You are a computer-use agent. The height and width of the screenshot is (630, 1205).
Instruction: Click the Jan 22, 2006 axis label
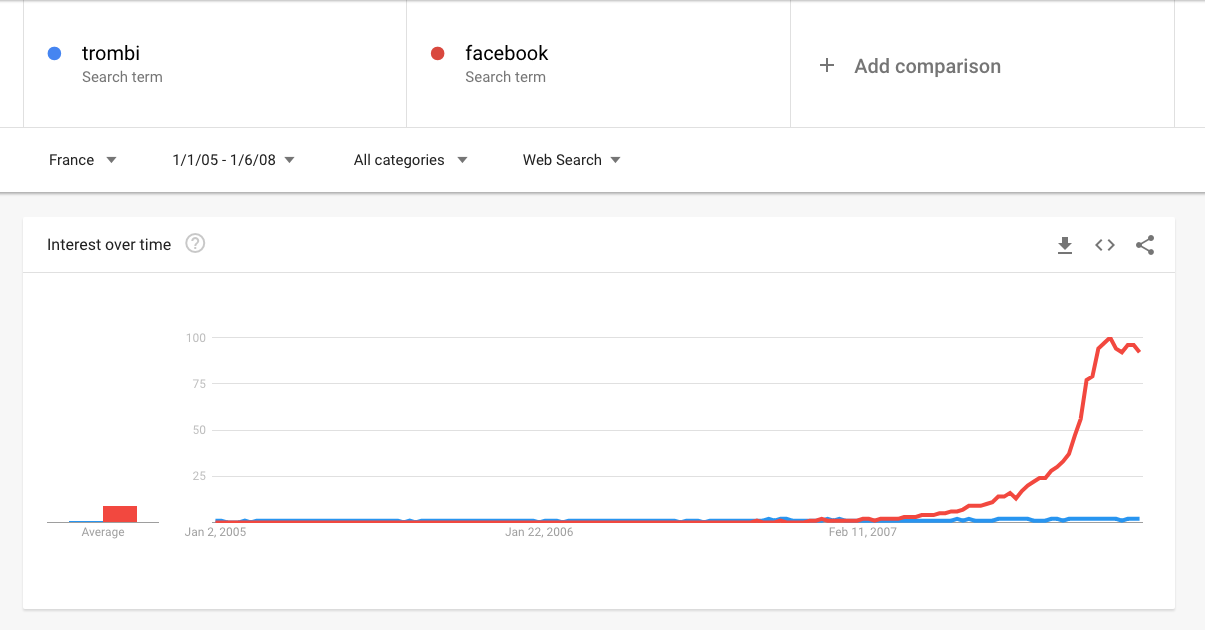click(x=539, y=532)
